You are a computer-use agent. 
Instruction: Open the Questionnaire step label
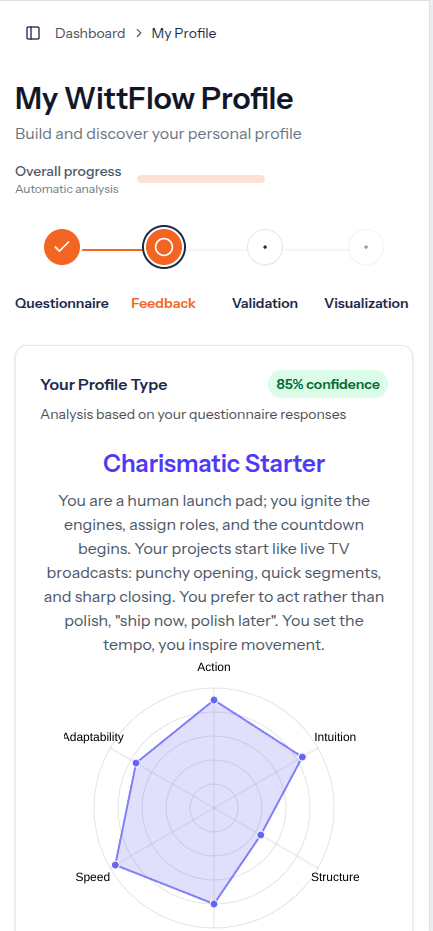(x=62, y=303)
